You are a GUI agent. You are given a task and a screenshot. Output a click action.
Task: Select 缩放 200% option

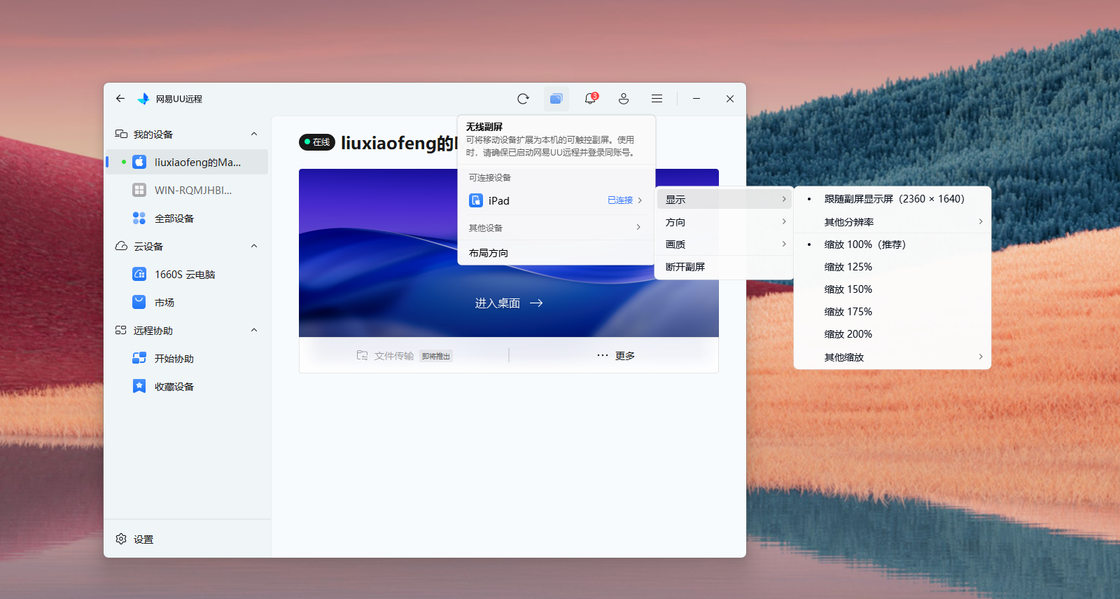click(892, 334)
